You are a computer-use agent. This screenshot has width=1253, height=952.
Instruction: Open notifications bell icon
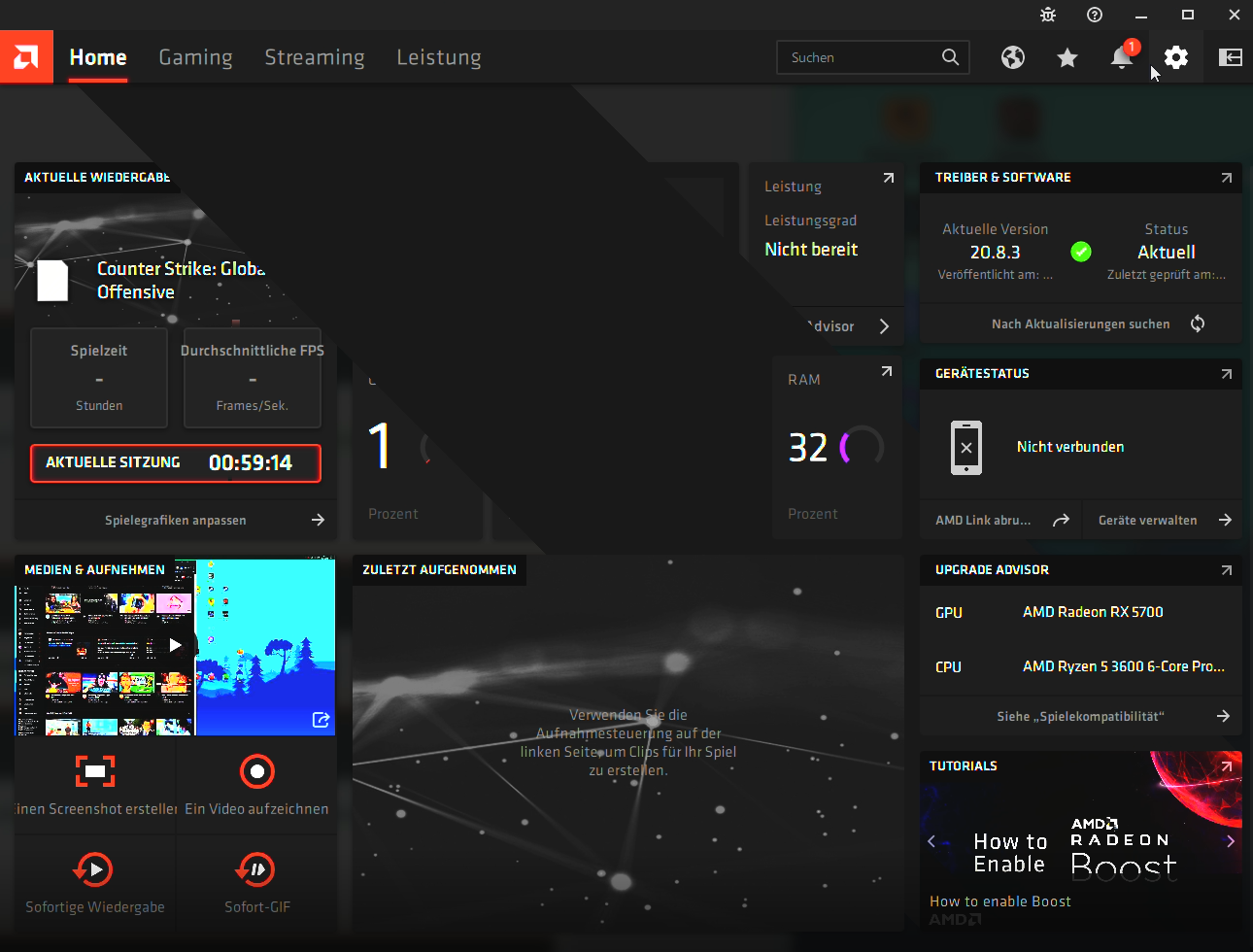click(x=1122, y=57)
